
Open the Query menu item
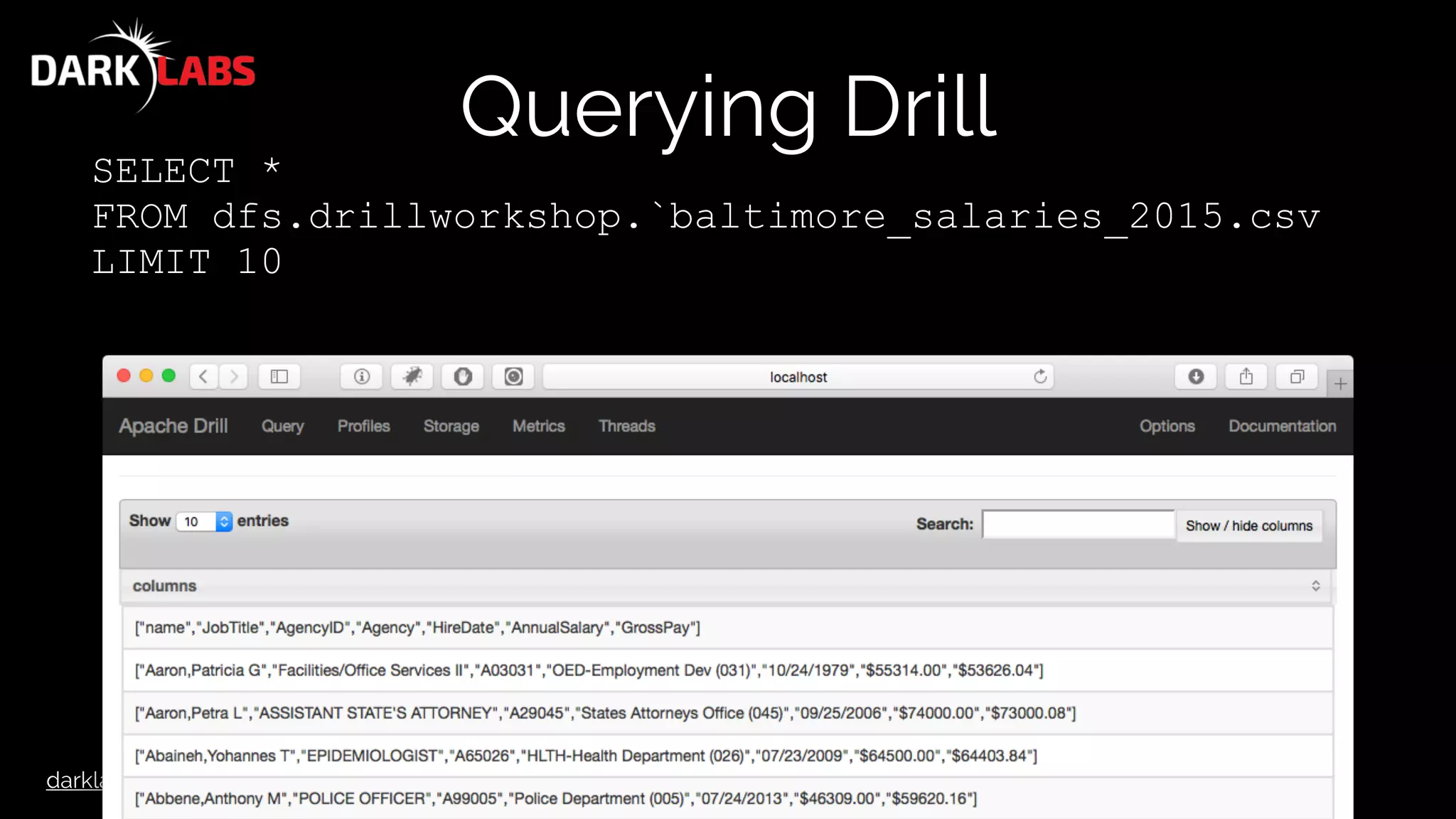pos(282,426)
